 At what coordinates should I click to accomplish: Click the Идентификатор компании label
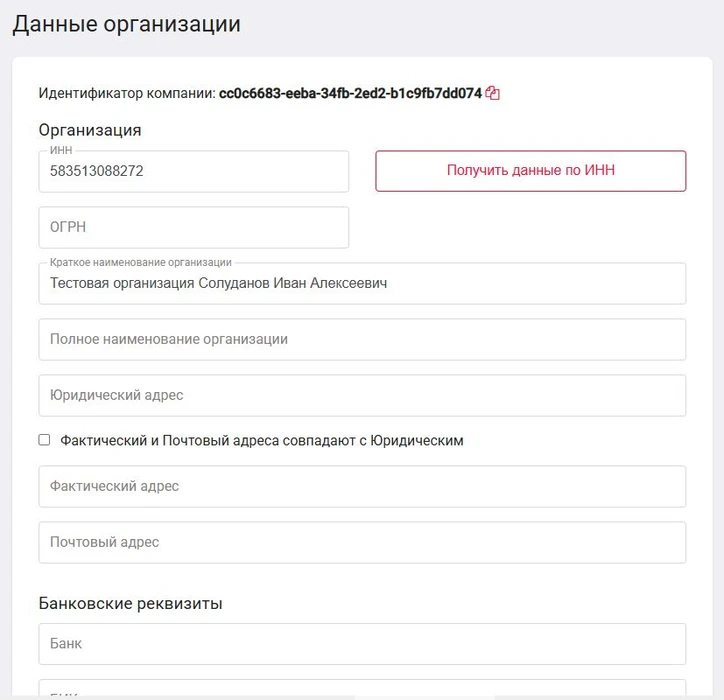click(126, 94)
